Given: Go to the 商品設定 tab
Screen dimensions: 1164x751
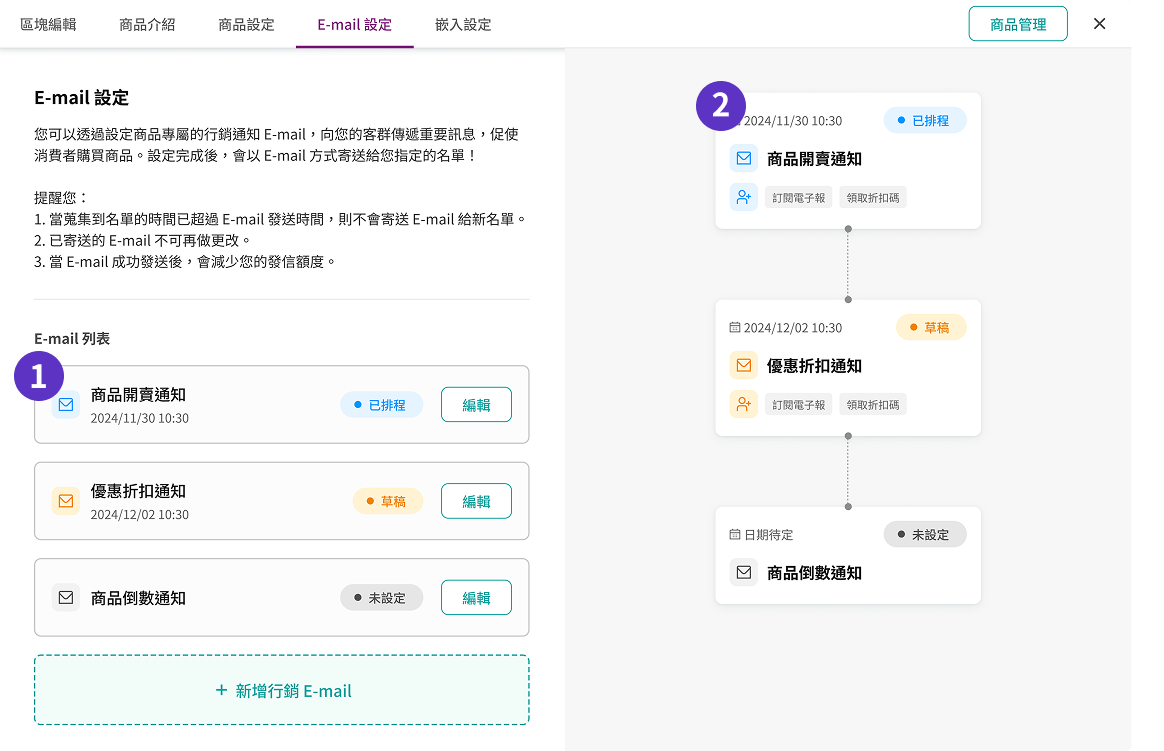Looking at the screenshot, I should click(246, 24).
